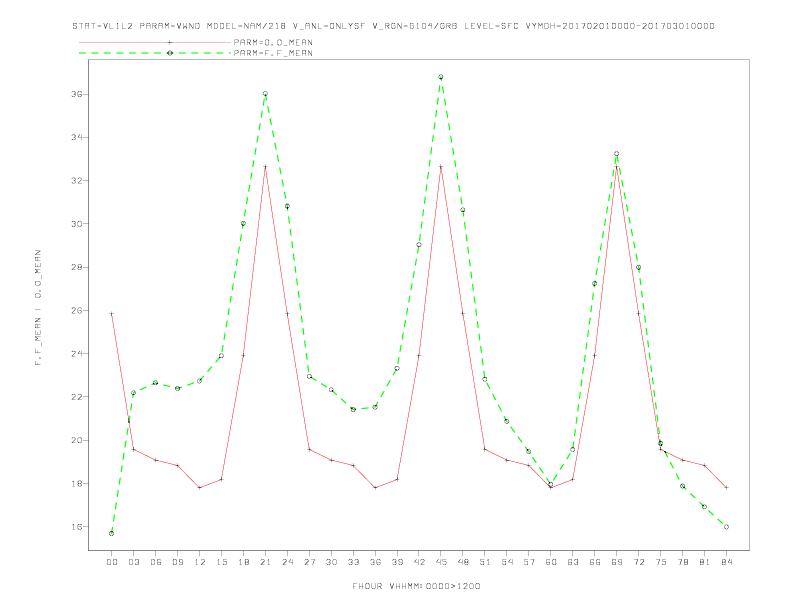Click green forecast peak marker at hour 45
Image resolution: width=792 pixels, height=612 pixels.
tap(441, 77)
